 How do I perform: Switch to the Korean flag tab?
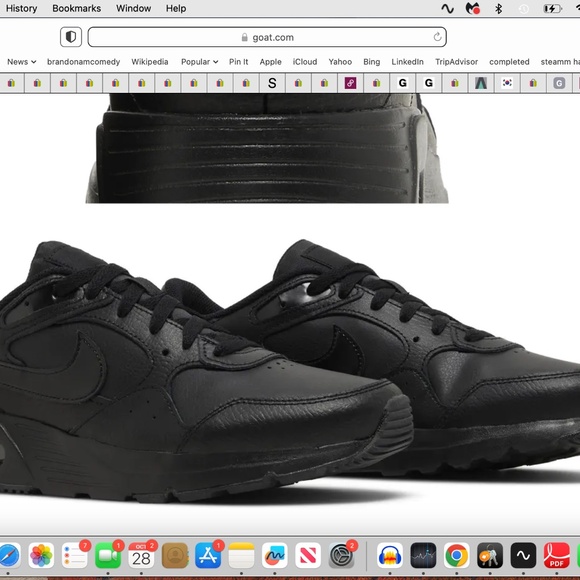click(507, 83)
